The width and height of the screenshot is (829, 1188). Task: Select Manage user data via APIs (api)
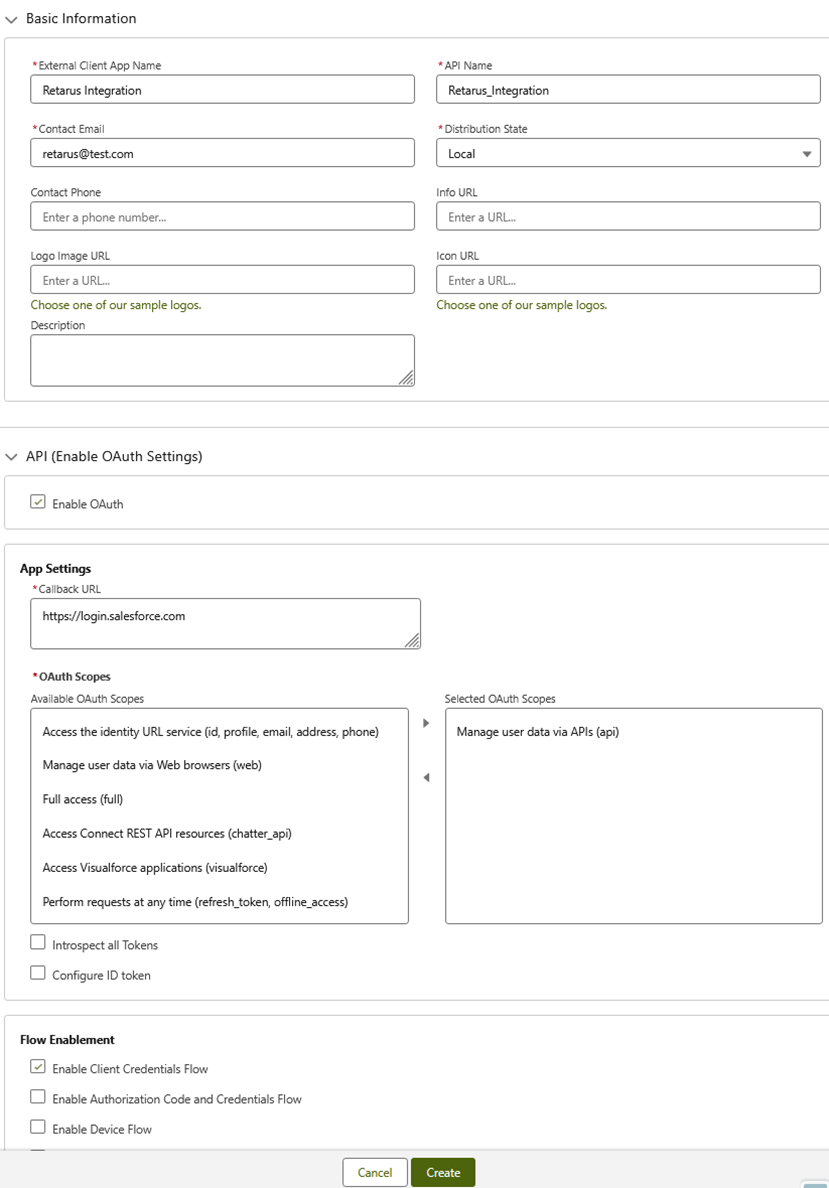tap(538, 732)
